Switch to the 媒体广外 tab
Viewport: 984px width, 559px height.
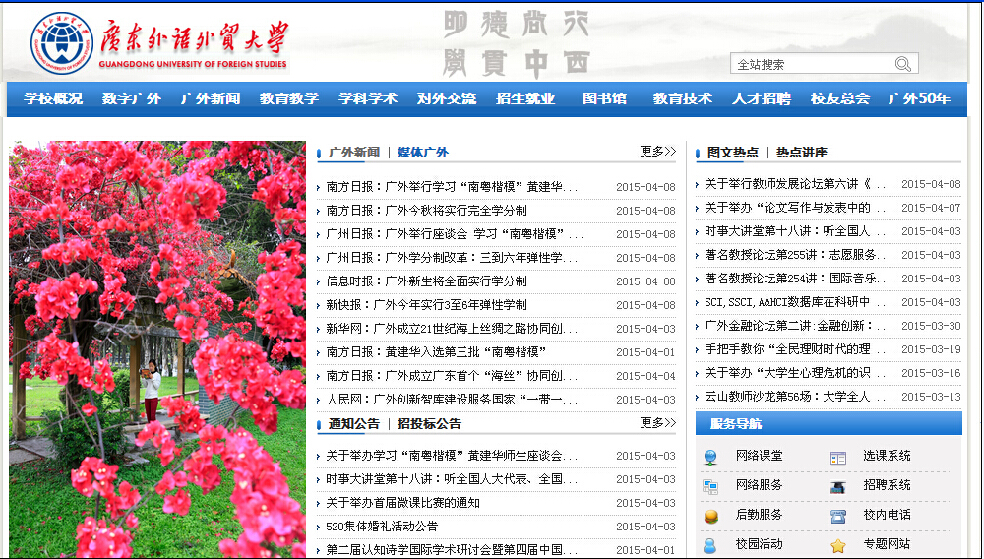(423, 153)
